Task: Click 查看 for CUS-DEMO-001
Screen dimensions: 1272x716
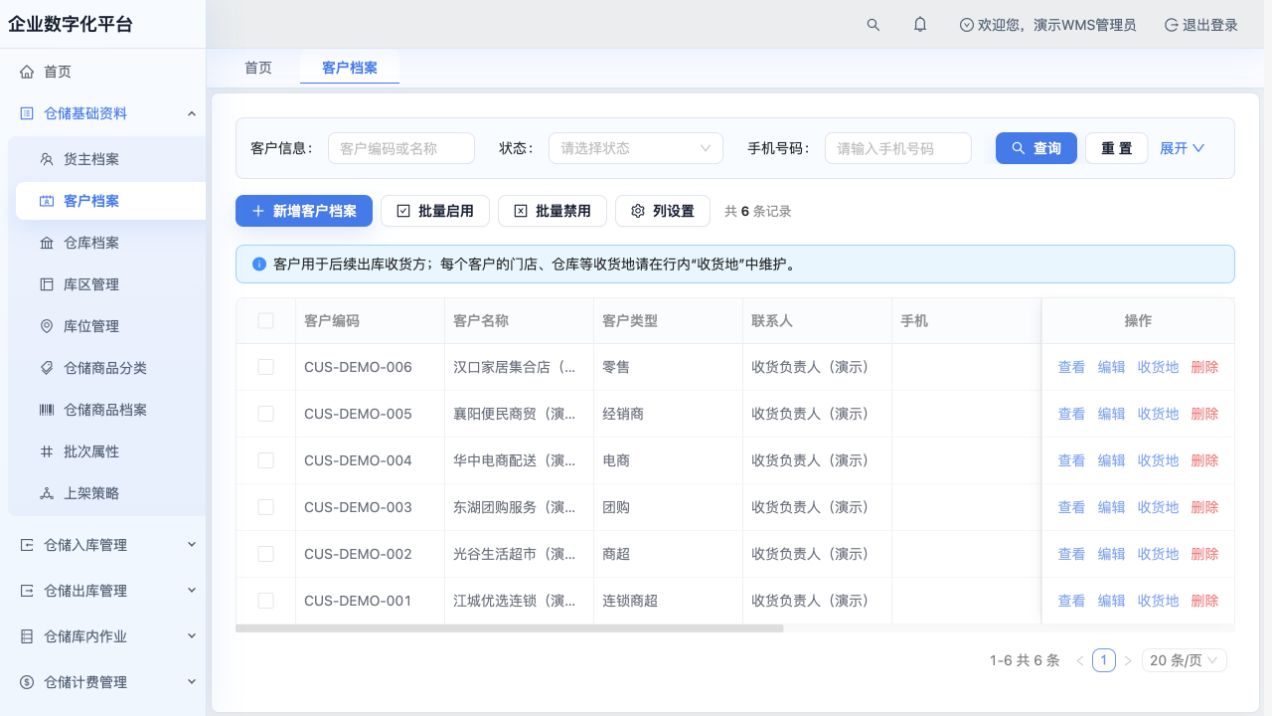Action: point(1071,601)
